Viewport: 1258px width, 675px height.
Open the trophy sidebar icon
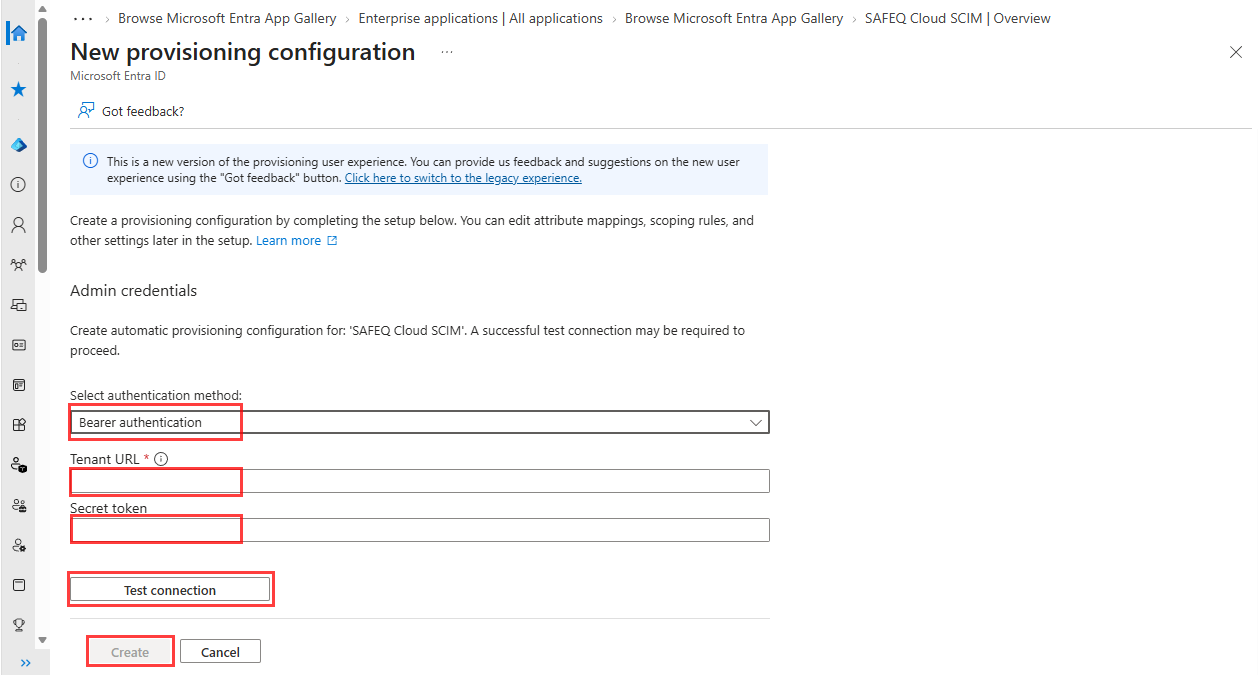click(18, 625)
